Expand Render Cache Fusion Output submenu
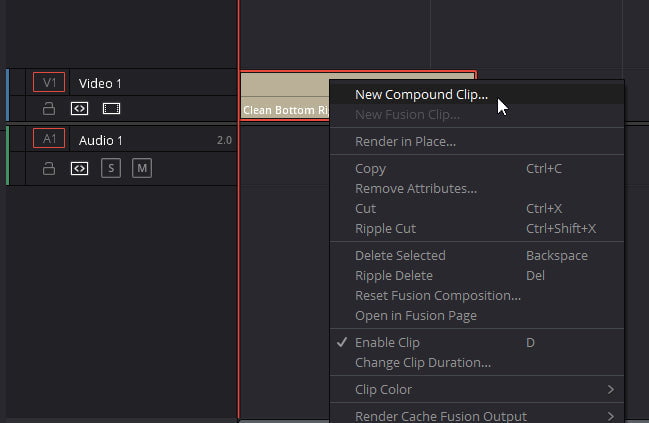 point(477,415)
